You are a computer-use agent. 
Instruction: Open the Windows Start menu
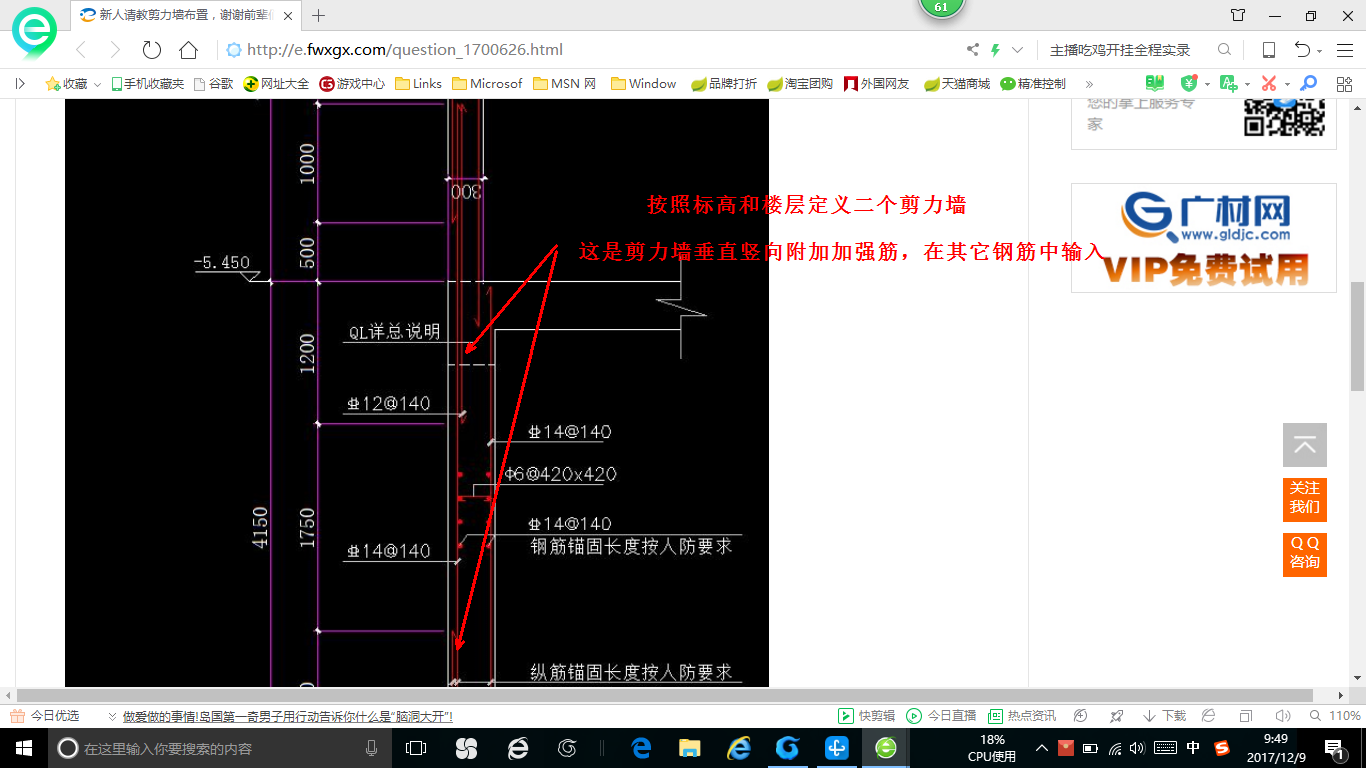(x=24, y=748)
